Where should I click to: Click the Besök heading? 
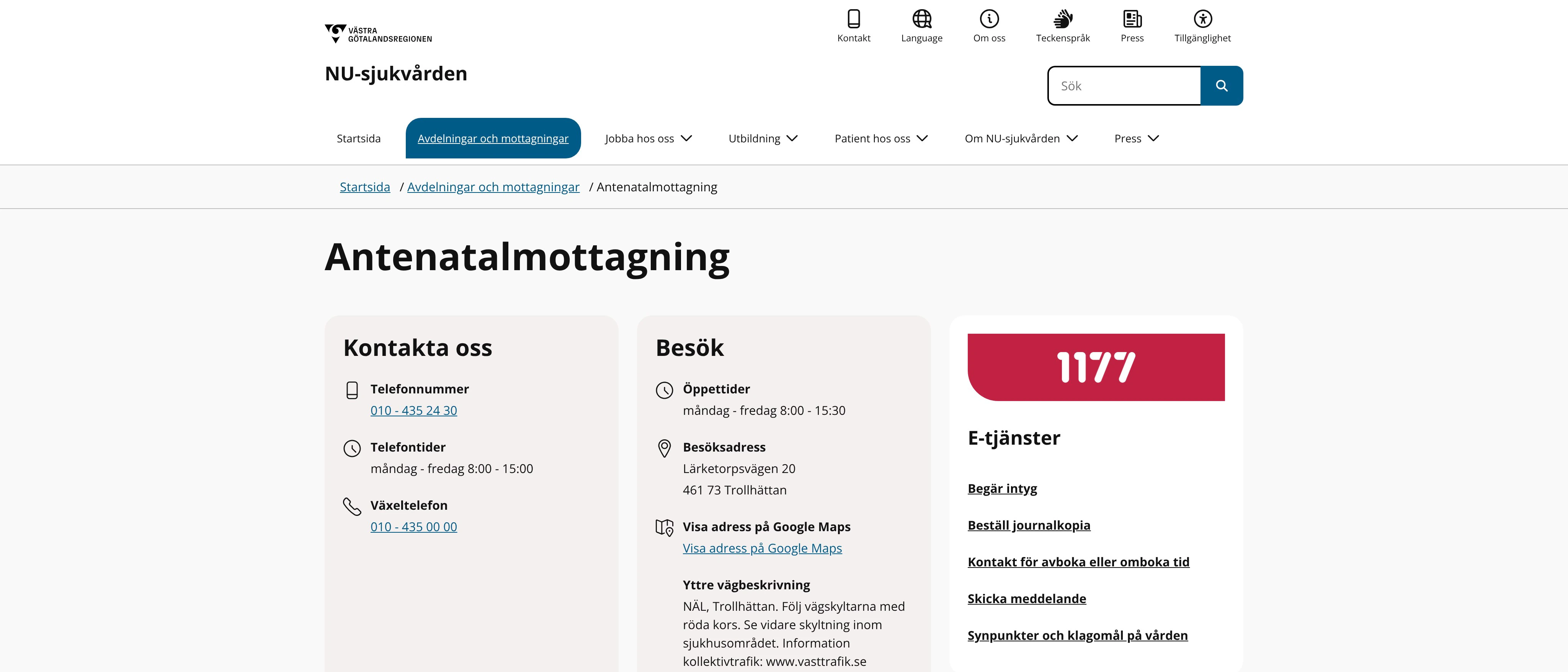[x=690, y=348]
